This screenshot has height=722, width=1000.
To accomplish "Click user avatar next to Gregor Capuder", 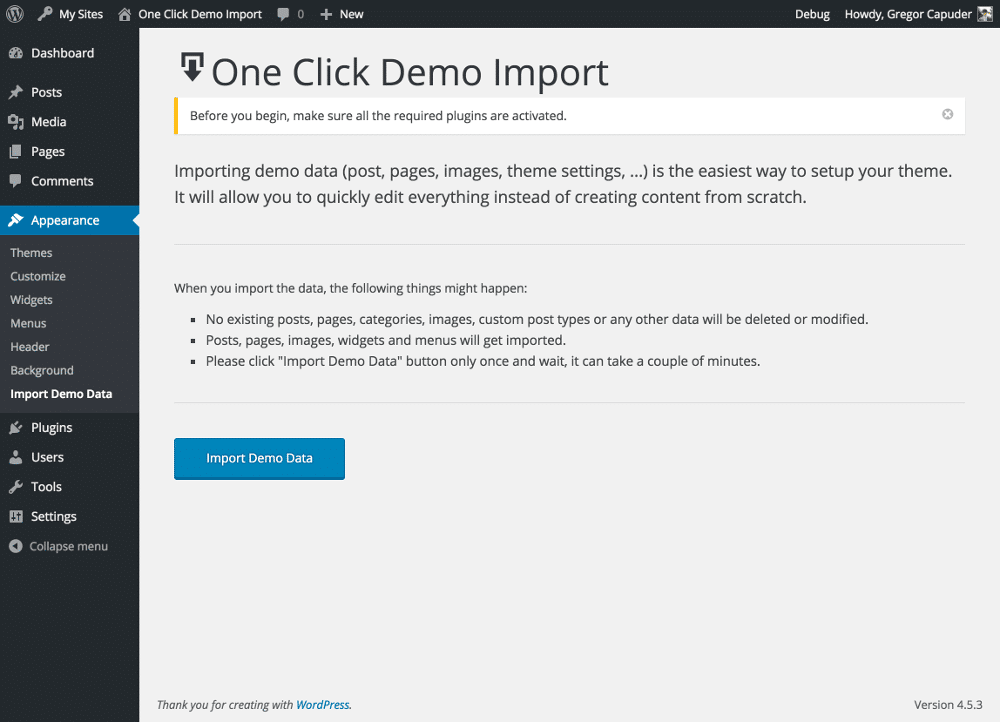I will pos(985,14).
